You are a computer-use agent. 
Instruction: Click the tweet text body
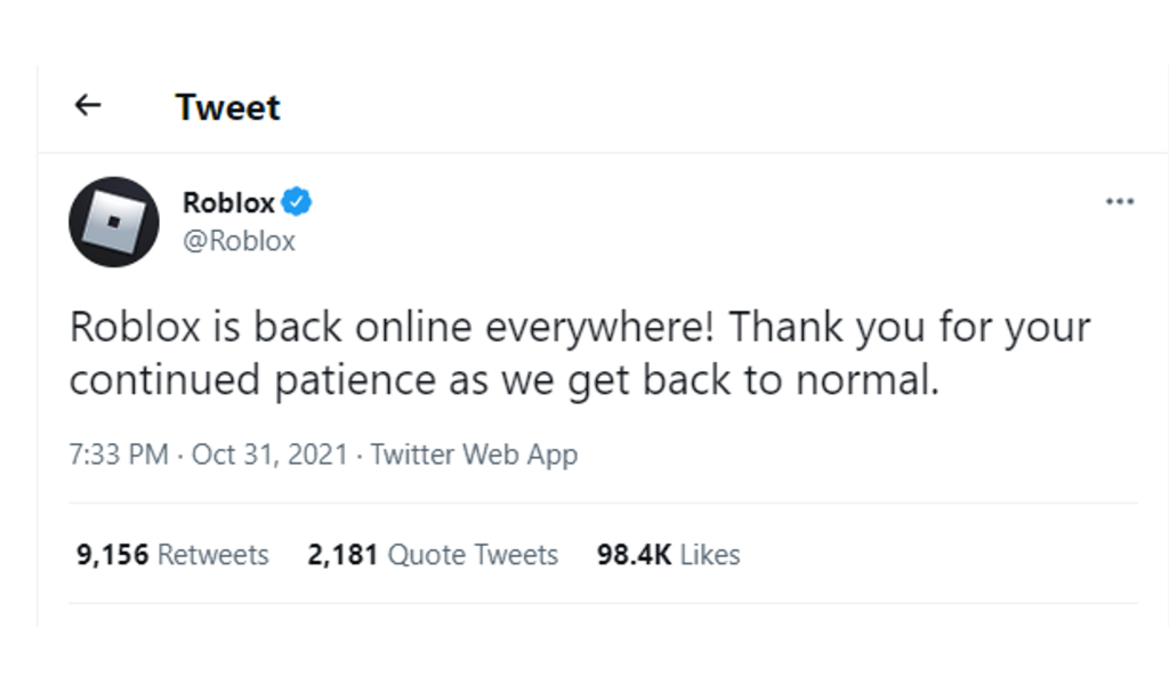point(578,352)
